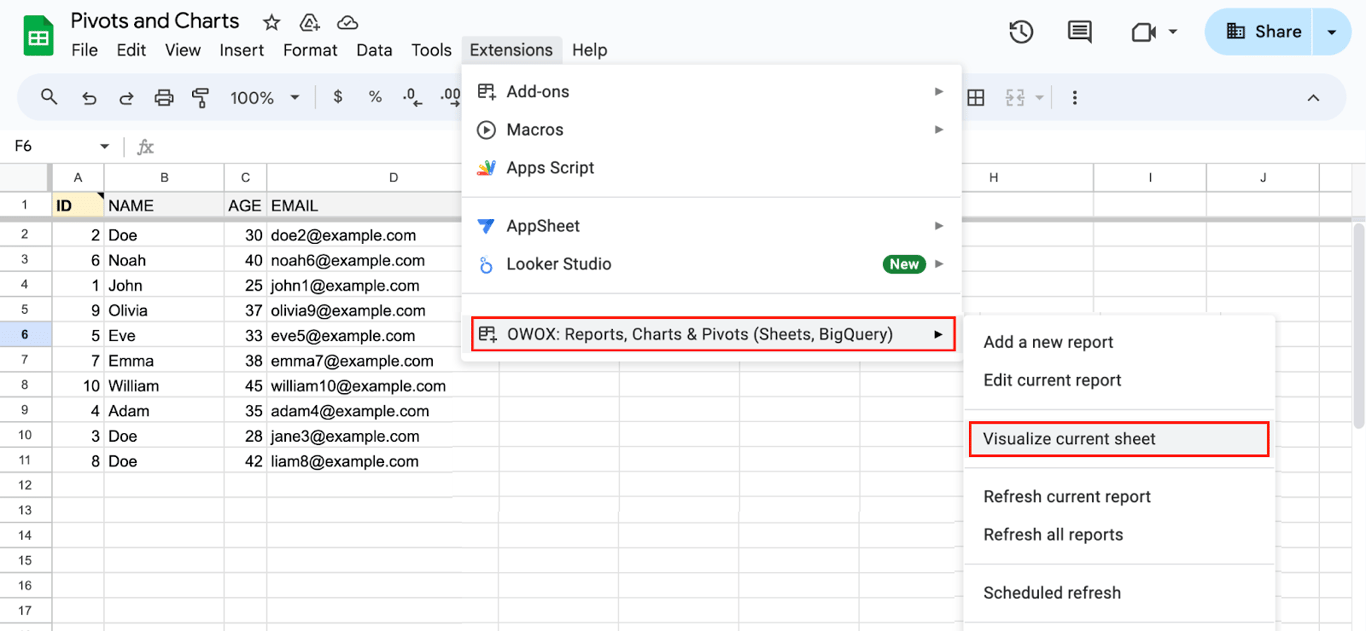Open the Help menu
The width and height of the screenshot is (1366, 631).
(590, 50)
